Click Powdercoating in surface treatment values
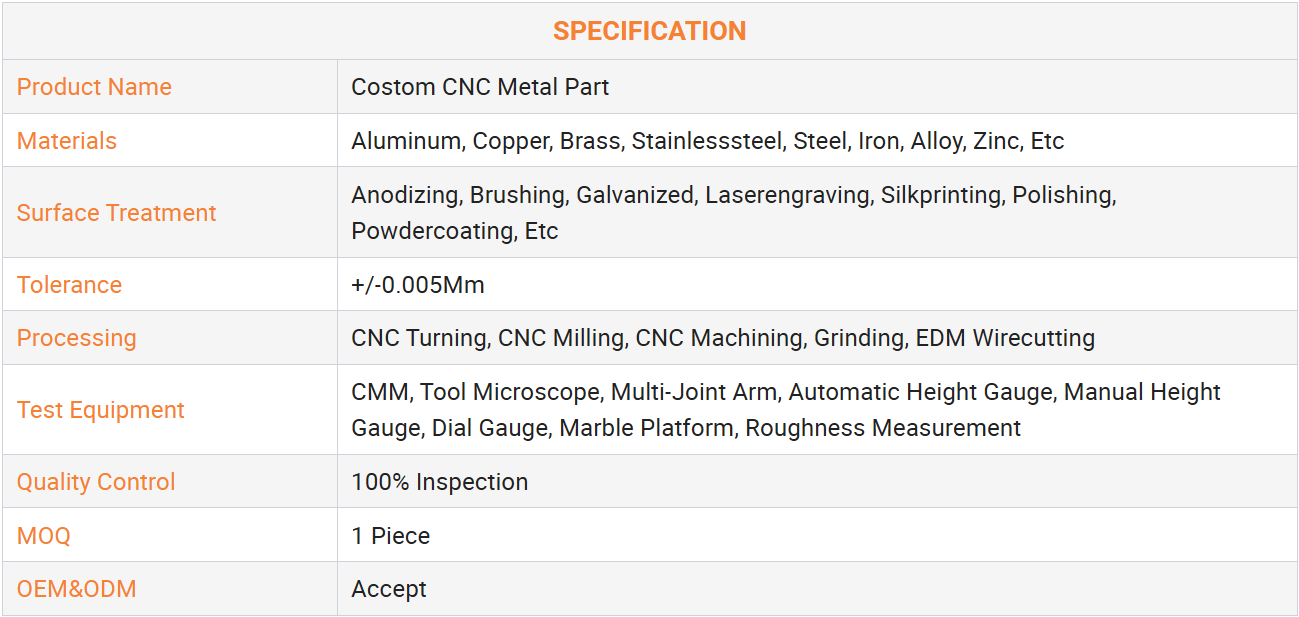Image resolution: width=1299 pixels, height=617 pixels. pyautogui.click(x=433, y=231)
